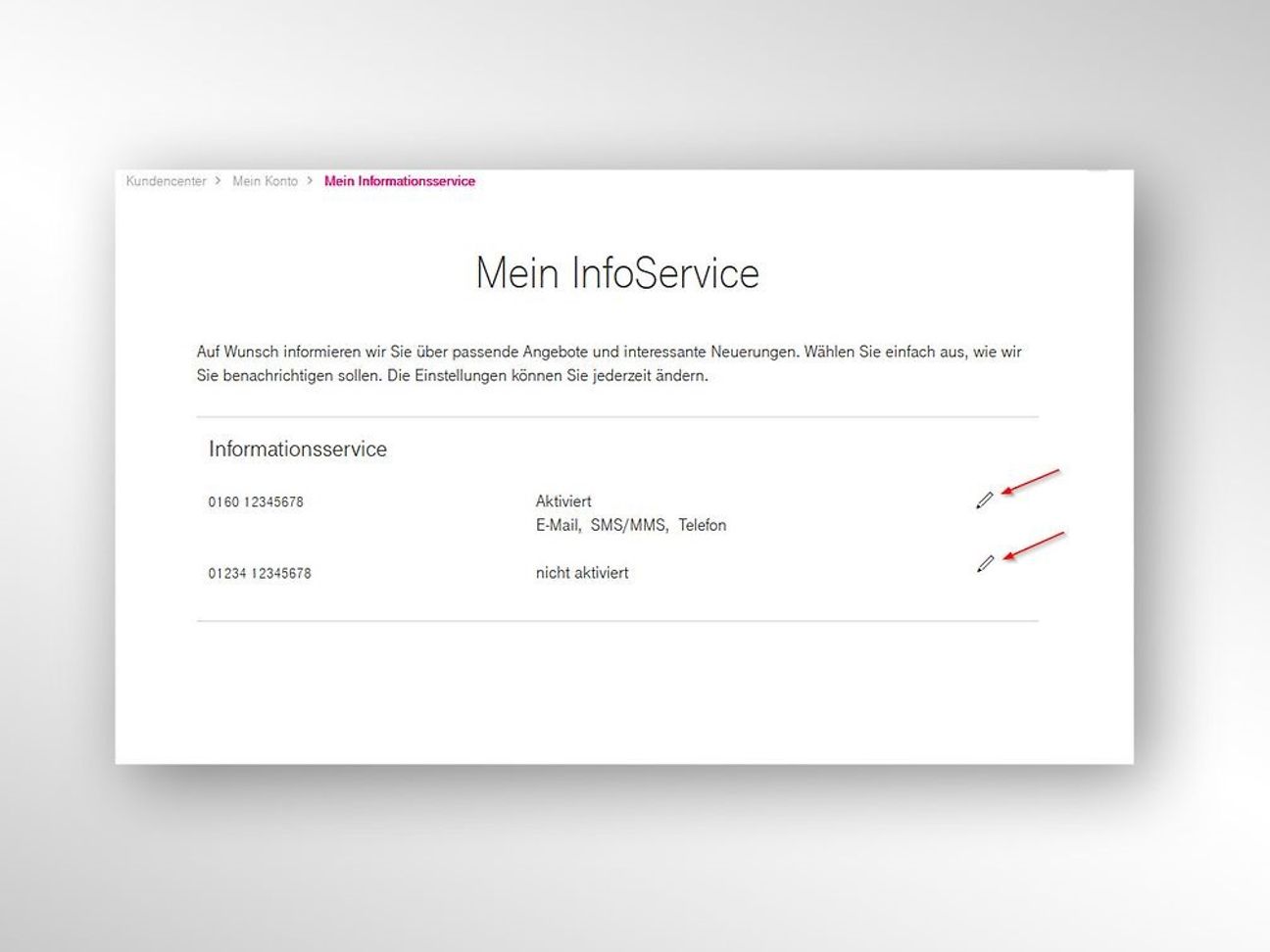Click the Aktiviert status label
This screenshot has width=1270, height=952.
coord(563,501)
